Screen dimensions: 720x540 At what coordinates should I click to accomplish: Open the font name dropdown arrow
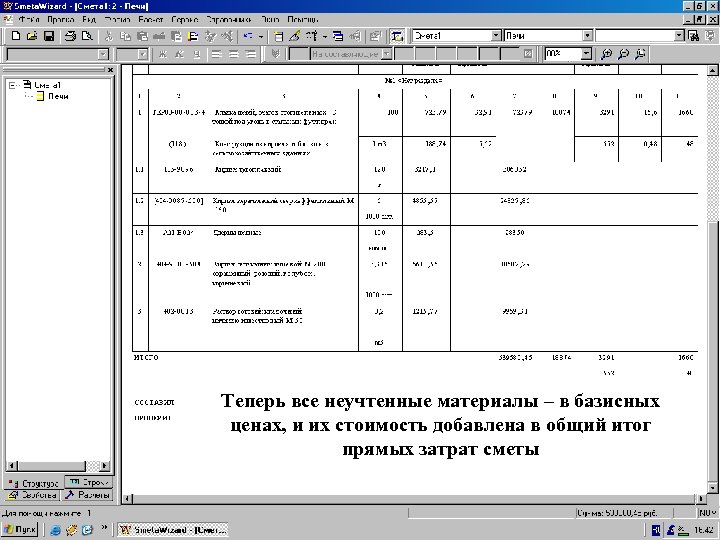[103, 55]
